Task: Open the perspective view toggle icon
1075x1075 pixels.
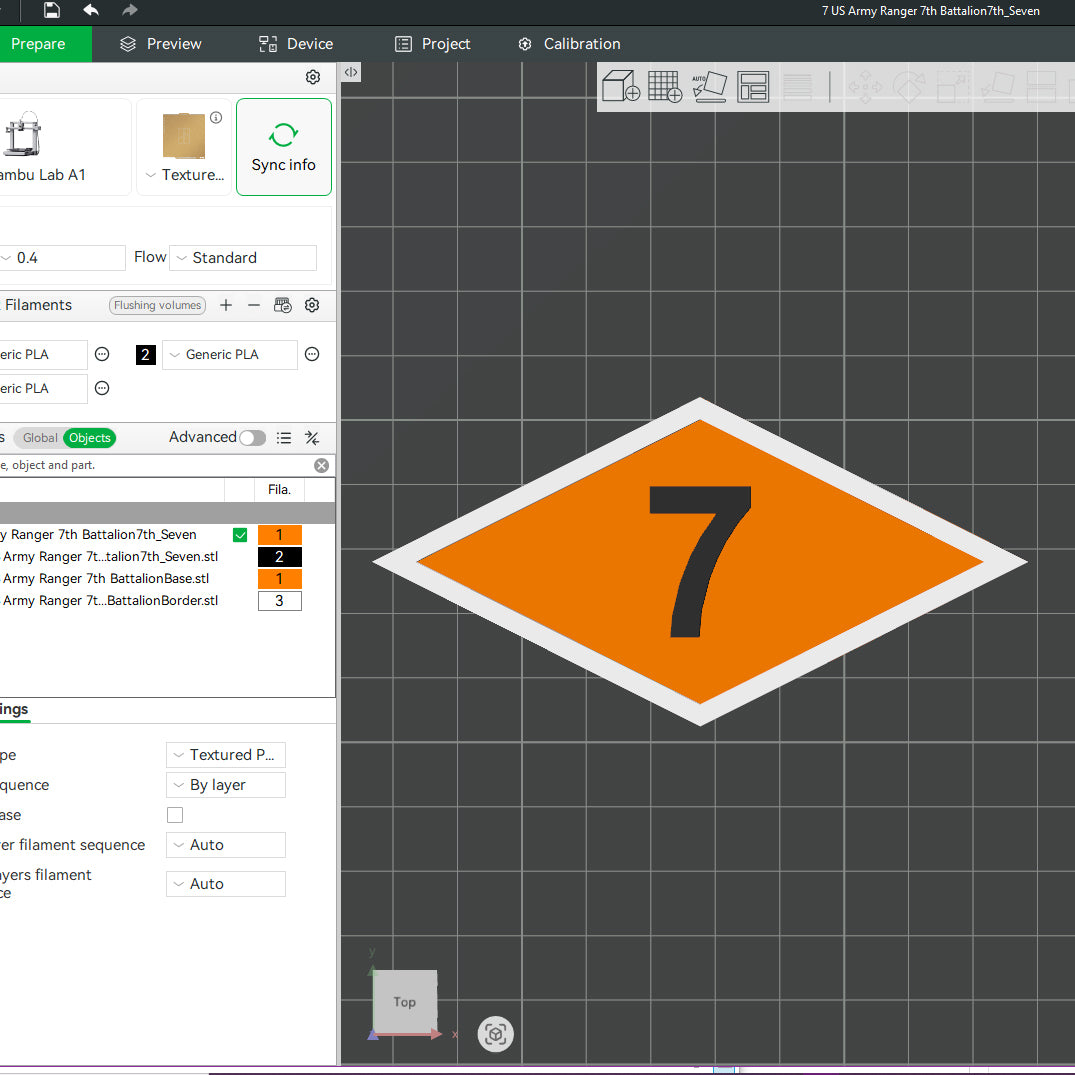Action: click(x=495, y=1034)
